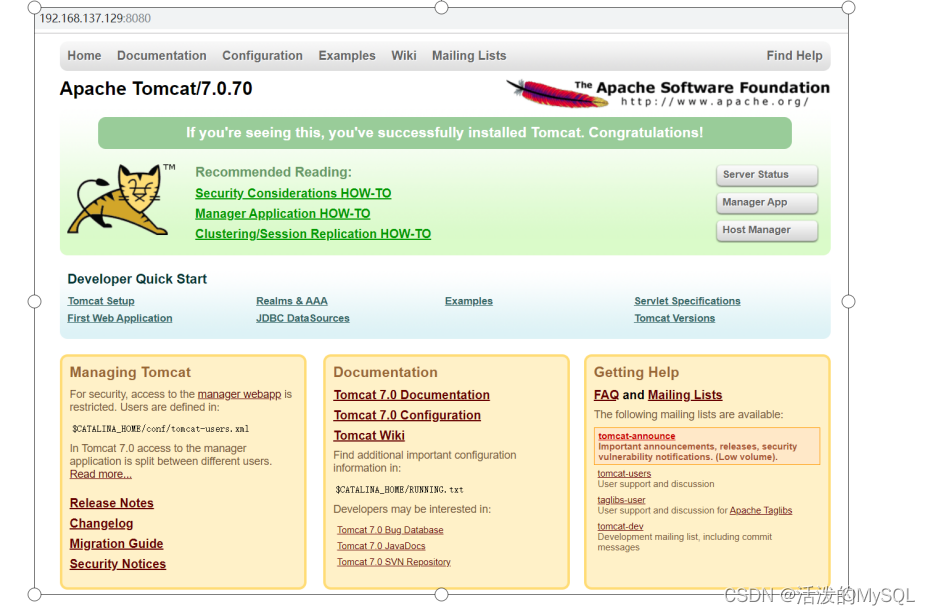This screenshot has width=930, height=615.
Task: Open the Realms & AAA link
Action: coord(292,301)
